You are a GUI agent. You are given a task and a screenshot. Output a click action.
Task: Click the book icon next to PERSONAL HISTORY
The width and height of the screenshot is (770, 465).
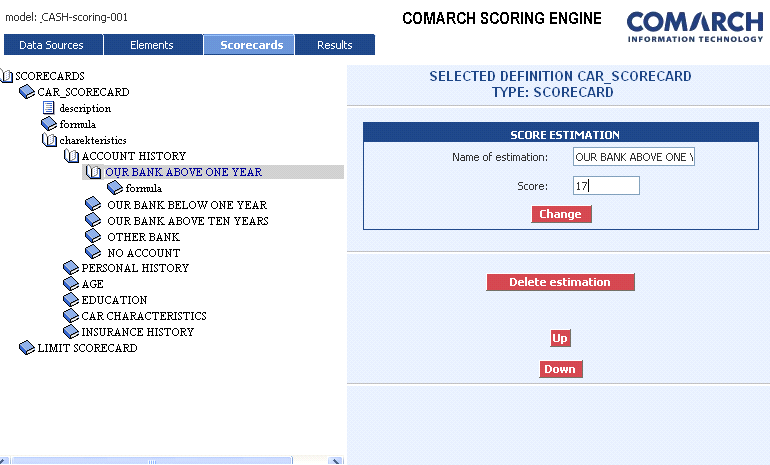pos(70,268)
